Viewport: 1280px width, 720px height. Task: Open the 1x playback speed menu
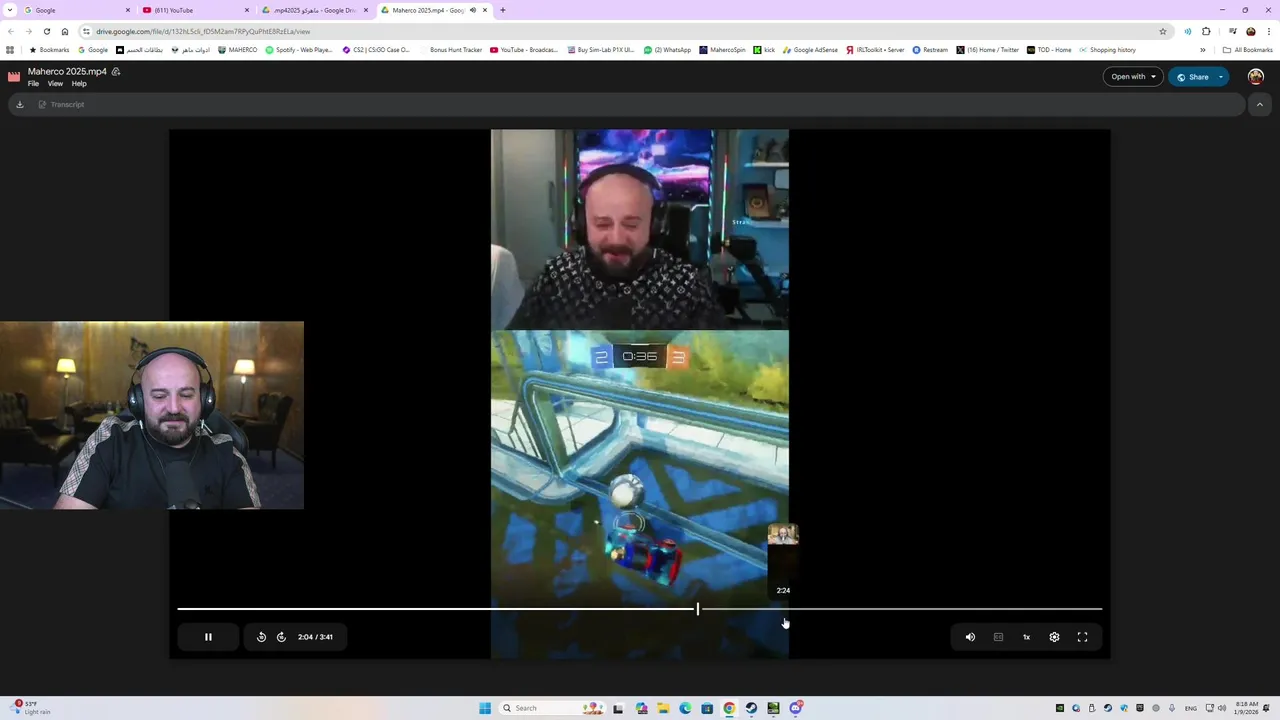(x=1026, y=637)
